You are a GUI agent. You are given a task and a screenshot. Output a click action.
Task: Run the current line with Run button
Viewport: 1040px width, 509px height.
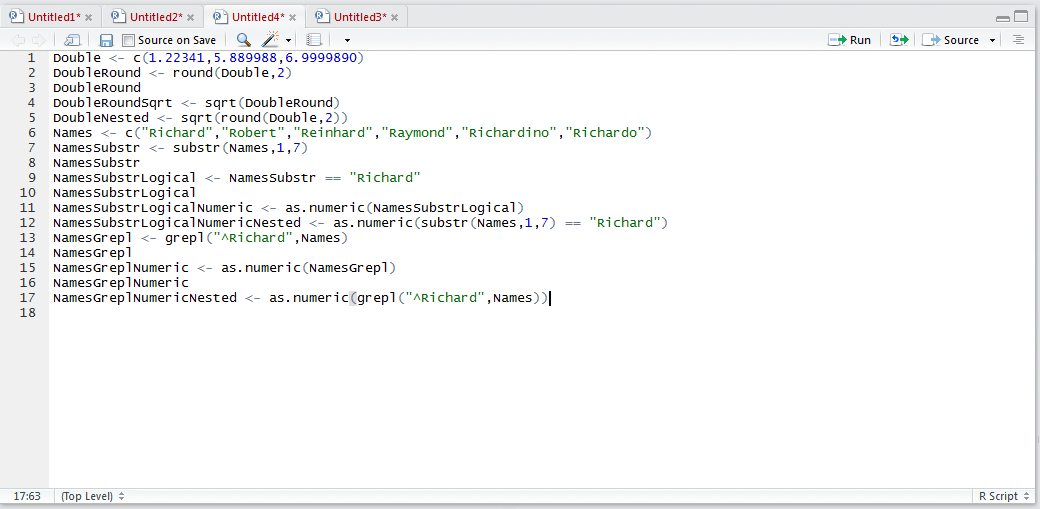tap(850, 40)
